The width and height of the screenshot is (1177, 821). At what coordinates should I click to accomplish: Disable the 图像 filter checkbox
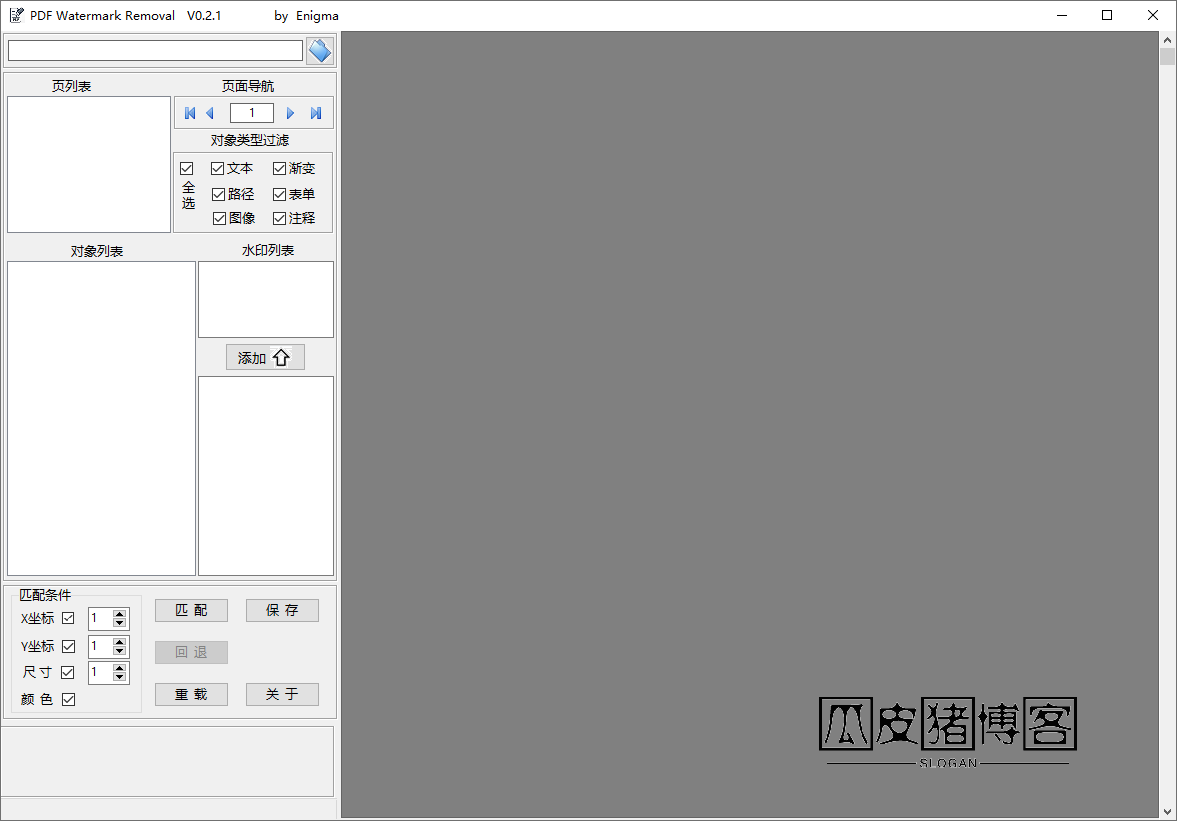pos(219,218)
